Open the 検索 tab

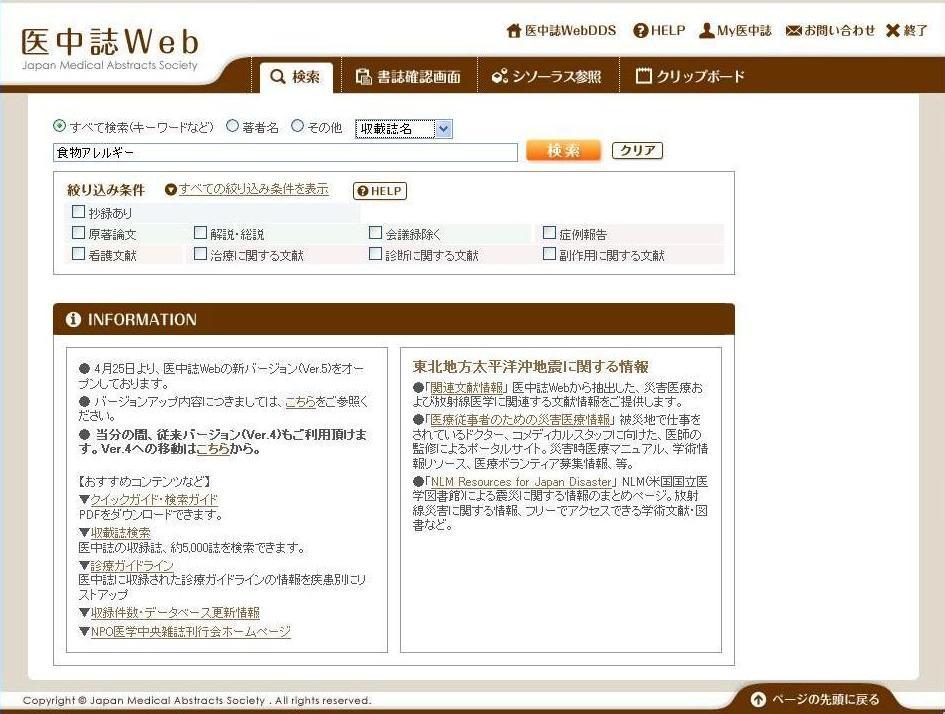(x=296, y=77)
